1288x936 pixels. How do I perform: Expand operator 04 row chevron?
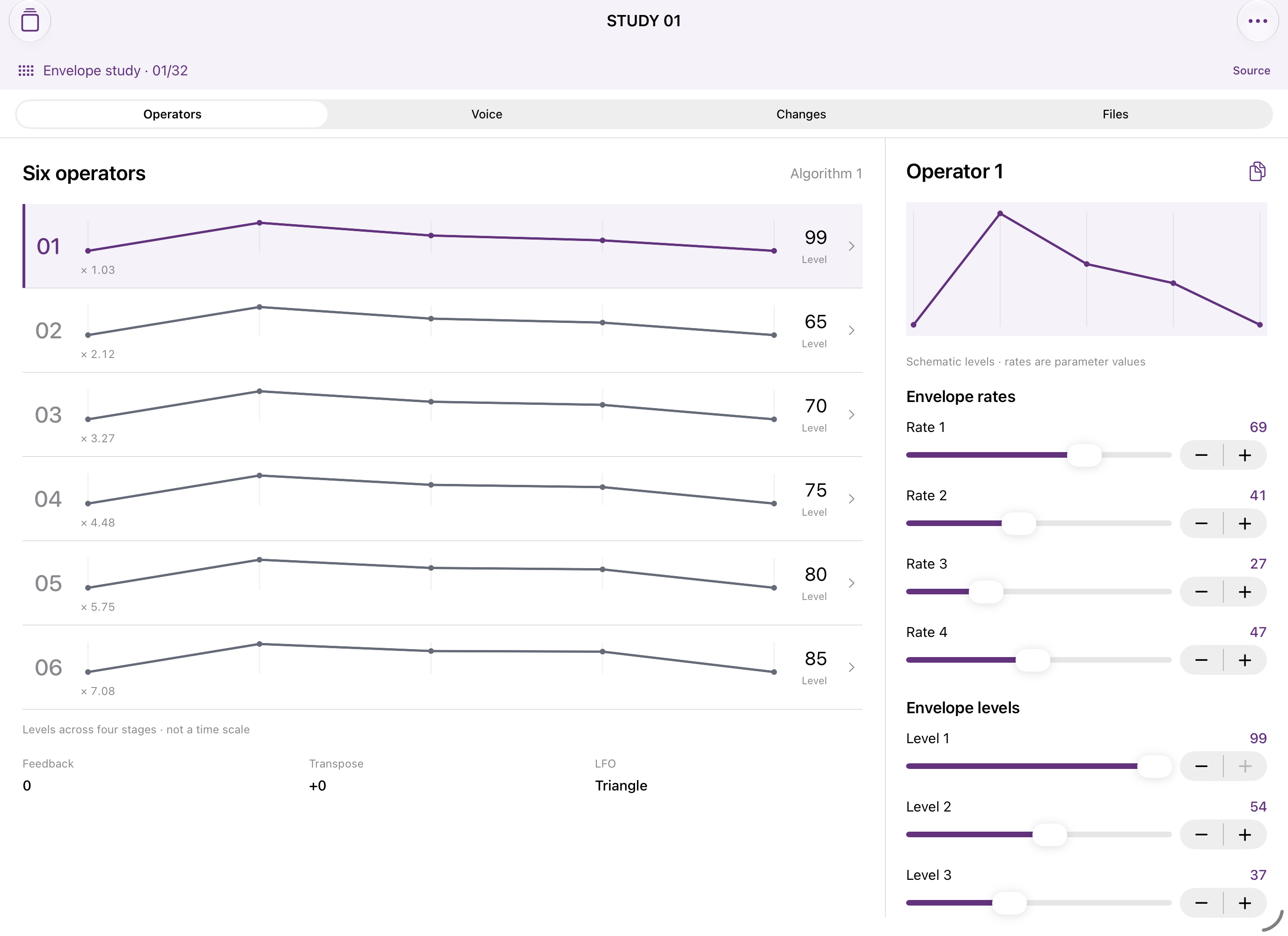[851, 499]
